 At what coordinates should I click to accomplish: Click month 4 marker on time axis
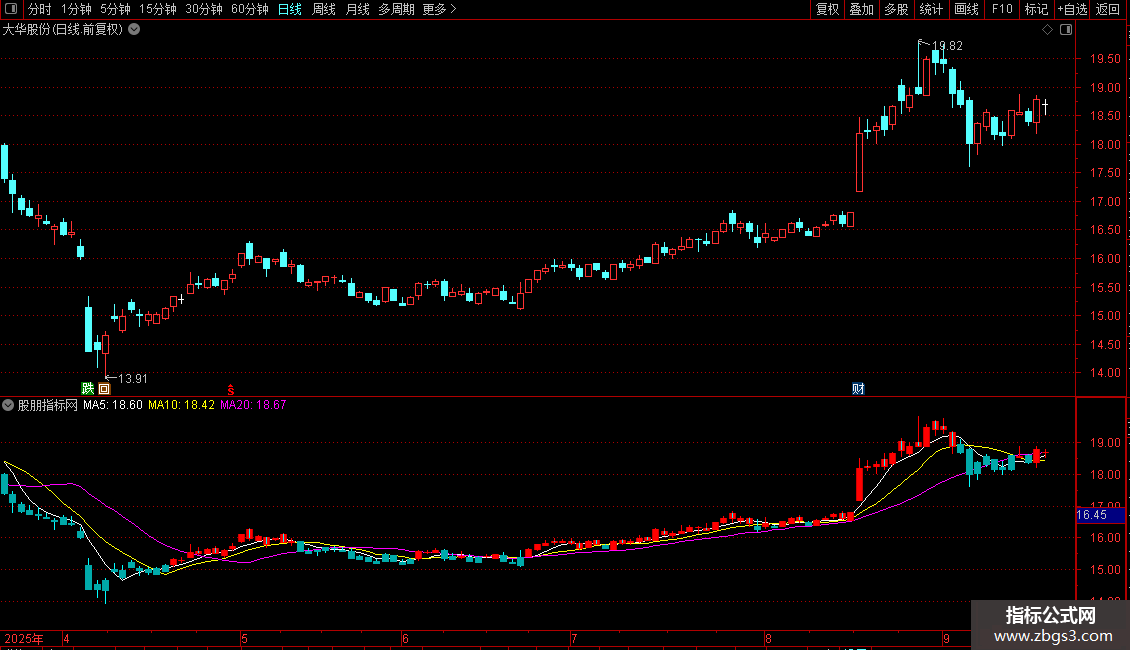pyautogui.click(x=66, y=638)
